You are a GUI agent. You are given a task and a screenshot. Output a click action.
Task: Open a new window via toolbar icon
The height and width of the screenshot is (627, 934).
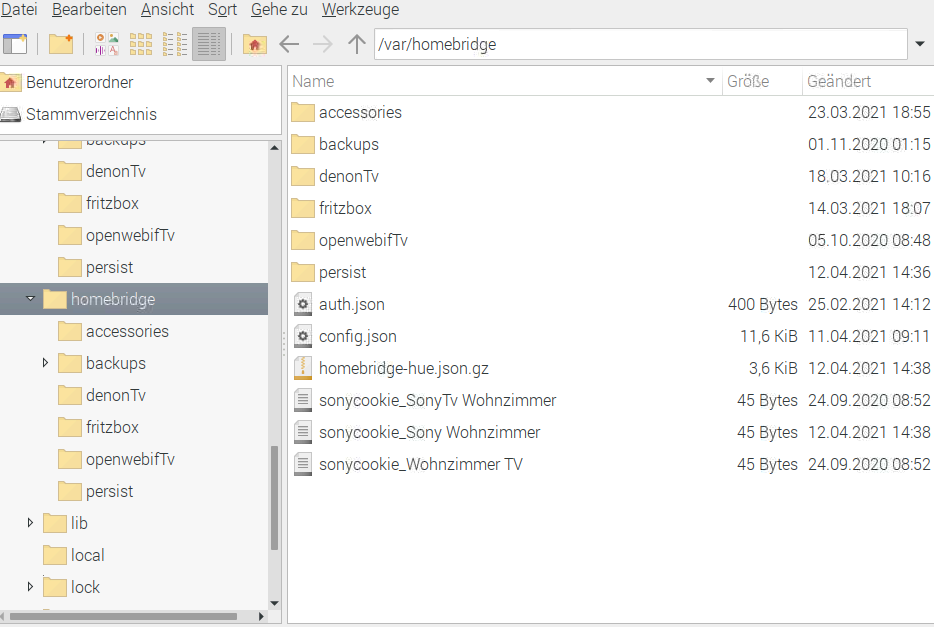15,44
